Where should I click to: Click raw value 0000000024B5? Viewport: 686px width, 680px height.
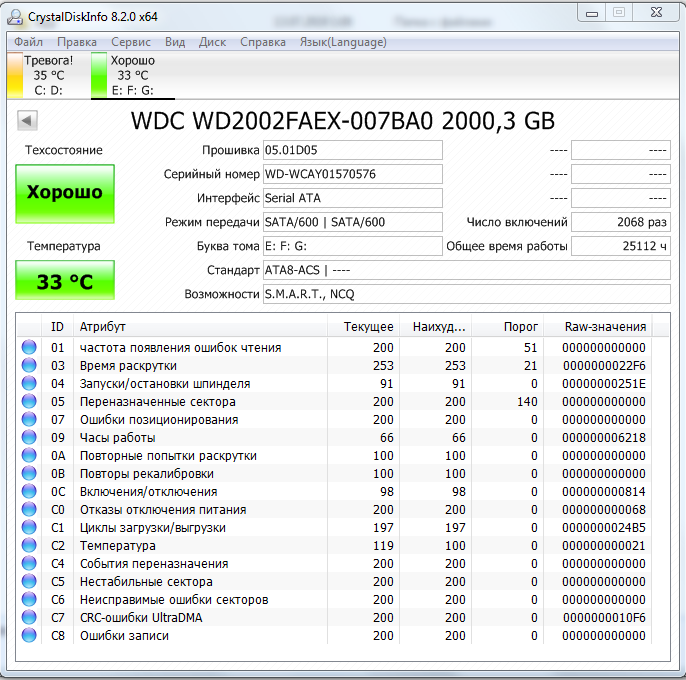point(604,528)
